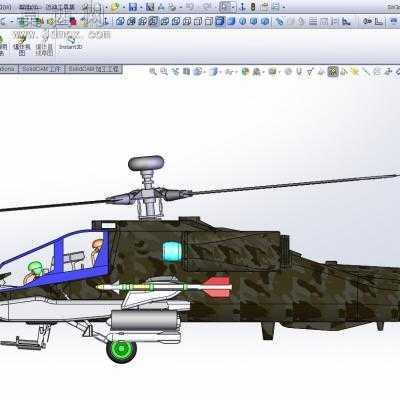Click the Edit Appearance color ball icon
This screenshot has height=400, width=400.
click(245, 71)
